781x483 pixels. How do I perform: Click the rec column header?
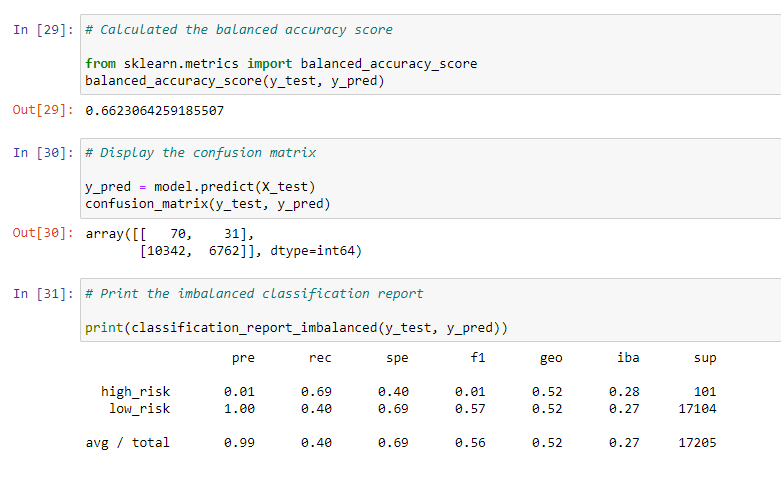pyautogui.click(x=320, y=358)
